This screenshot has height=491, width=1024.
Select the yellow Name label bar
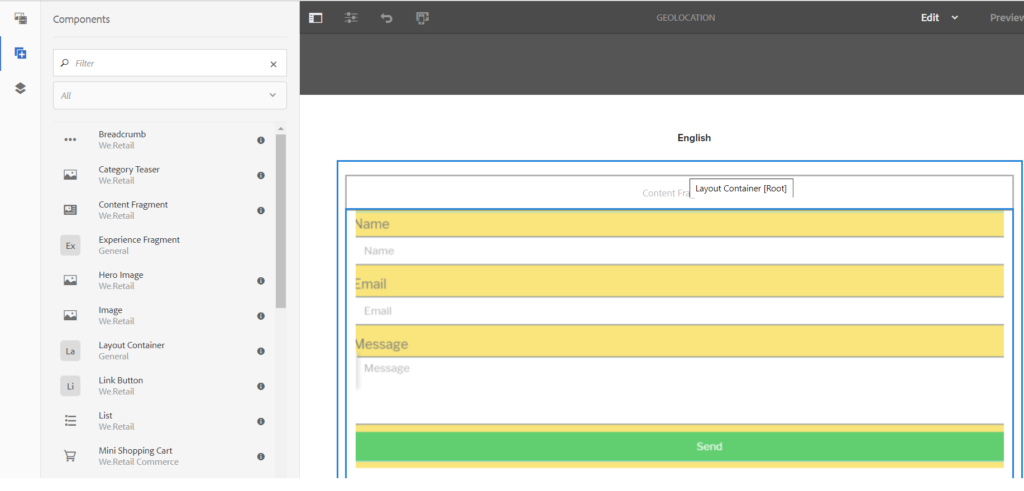click(x=679, y=224)
